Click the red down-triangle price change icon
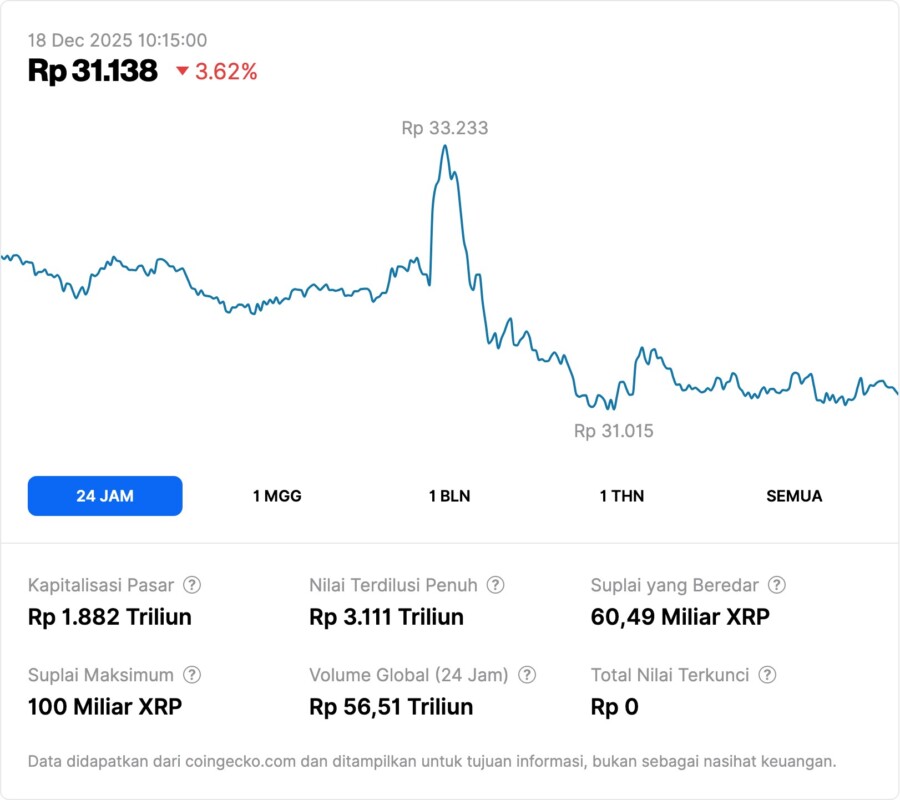 click(x=182, y=72)
